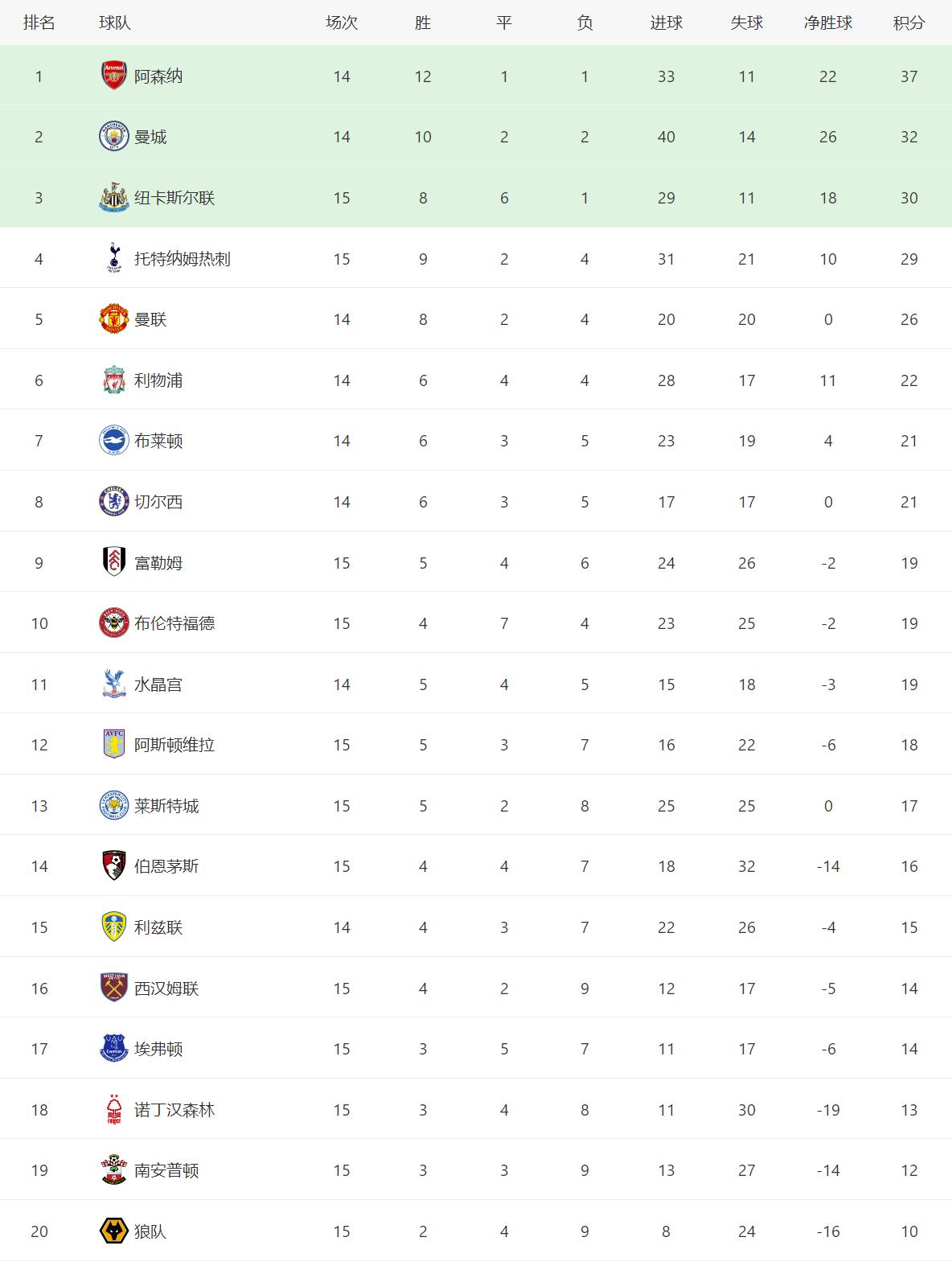
Task: Click the 积分 column header
Action: [x=909, y=23]
